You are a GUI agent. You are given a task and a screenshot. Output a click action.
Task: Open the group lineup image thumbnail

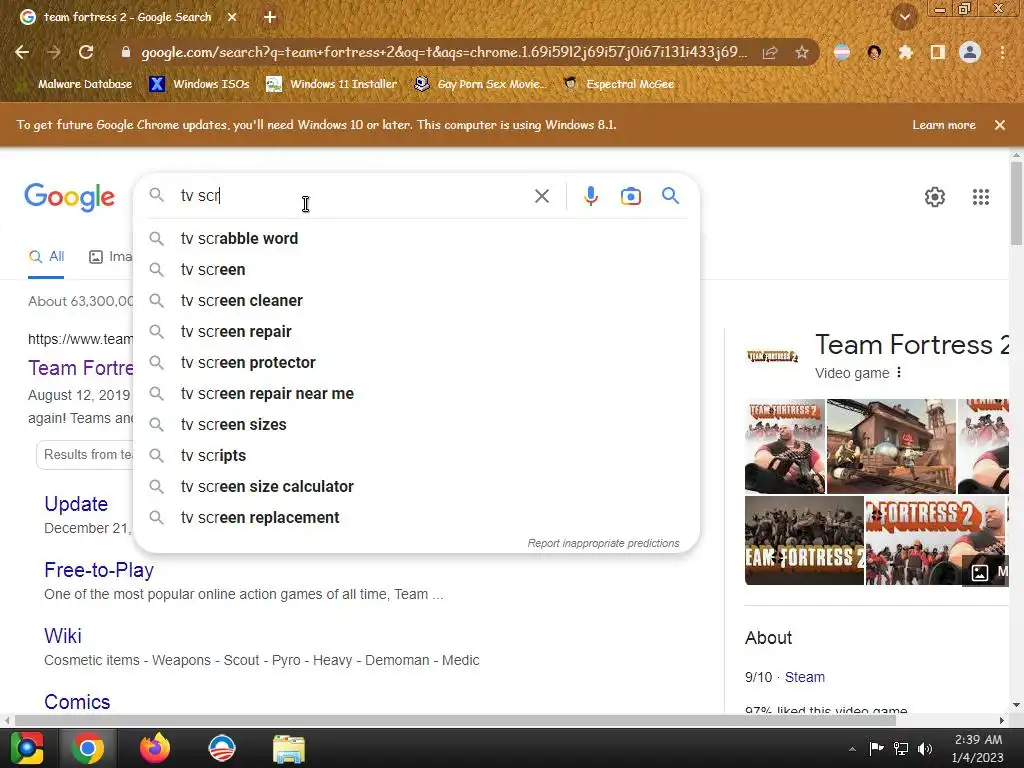coord(805,540)
